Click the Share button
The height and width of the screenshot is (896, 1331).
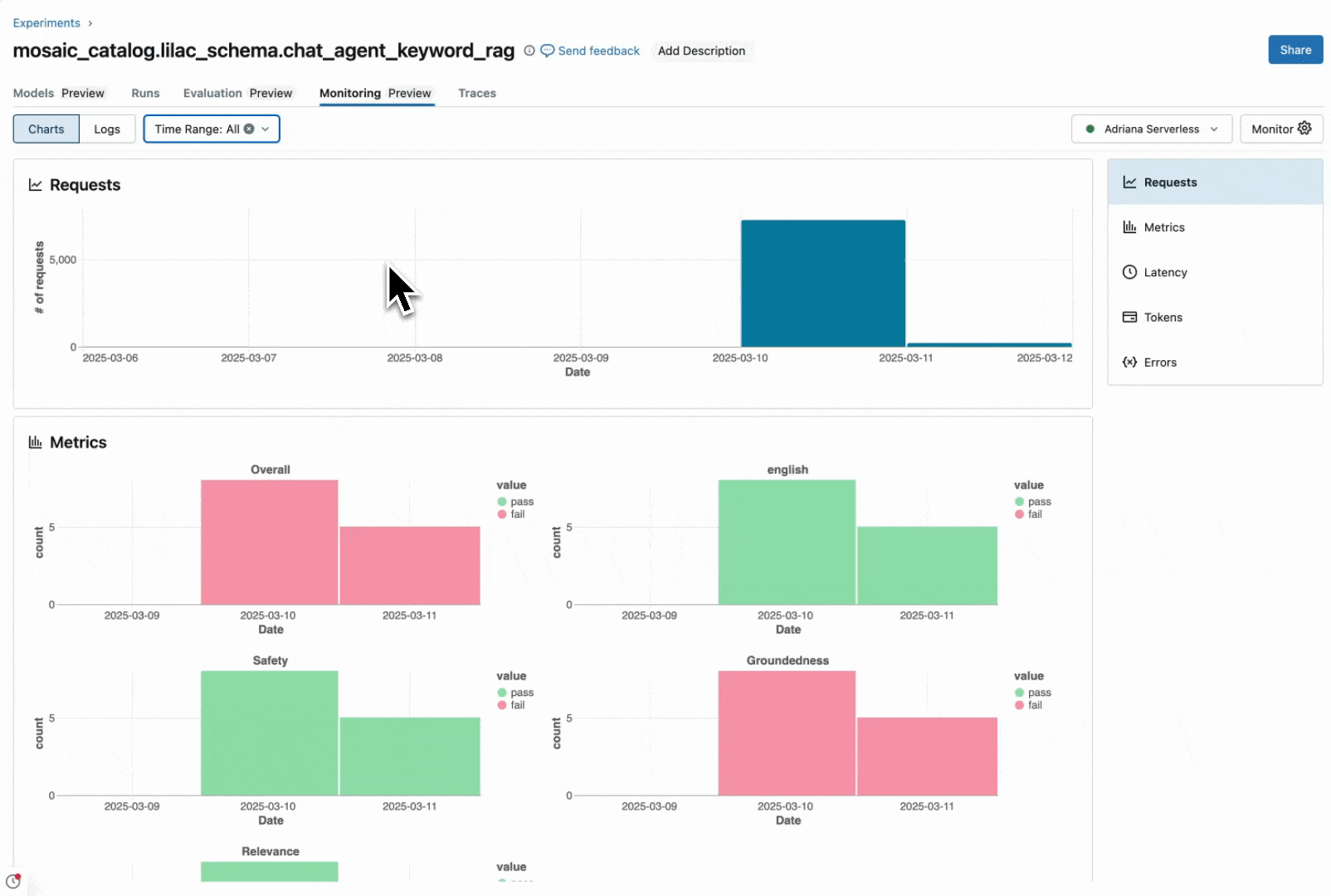pos(1295,50)
